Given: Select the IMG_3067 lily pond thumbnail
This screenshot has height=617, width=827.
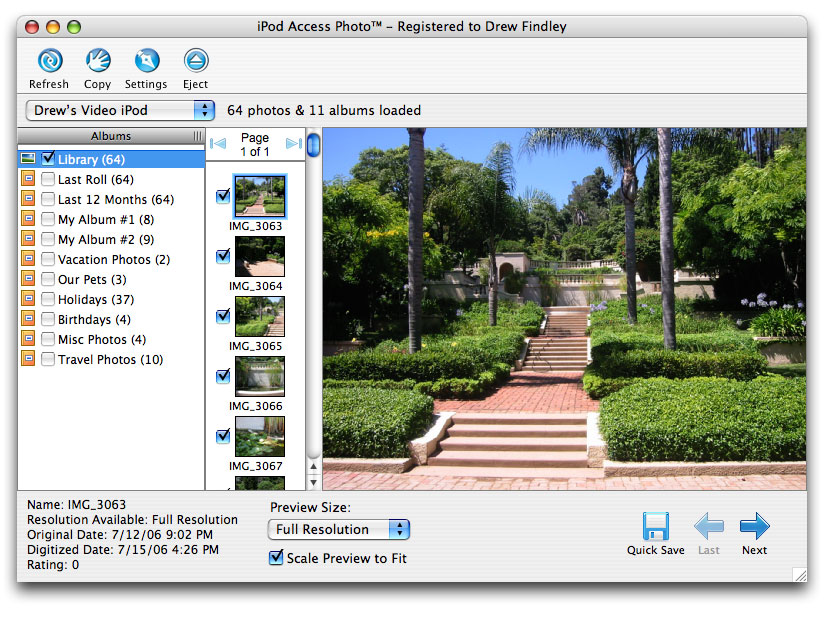Looking at the screenshot, I should 259,437.
